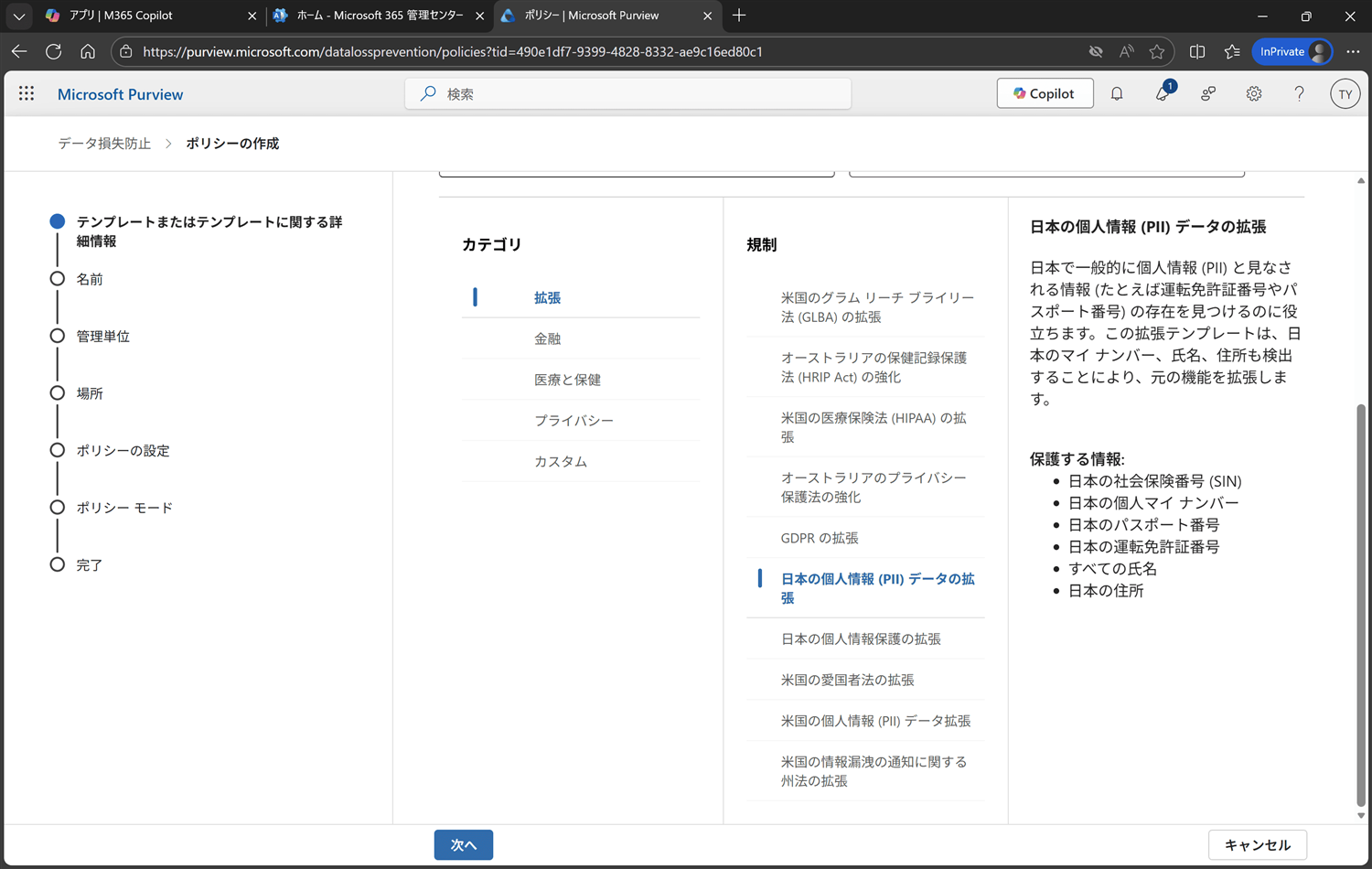Click the tracking prevention eye icon

[x=1096, y=51]
